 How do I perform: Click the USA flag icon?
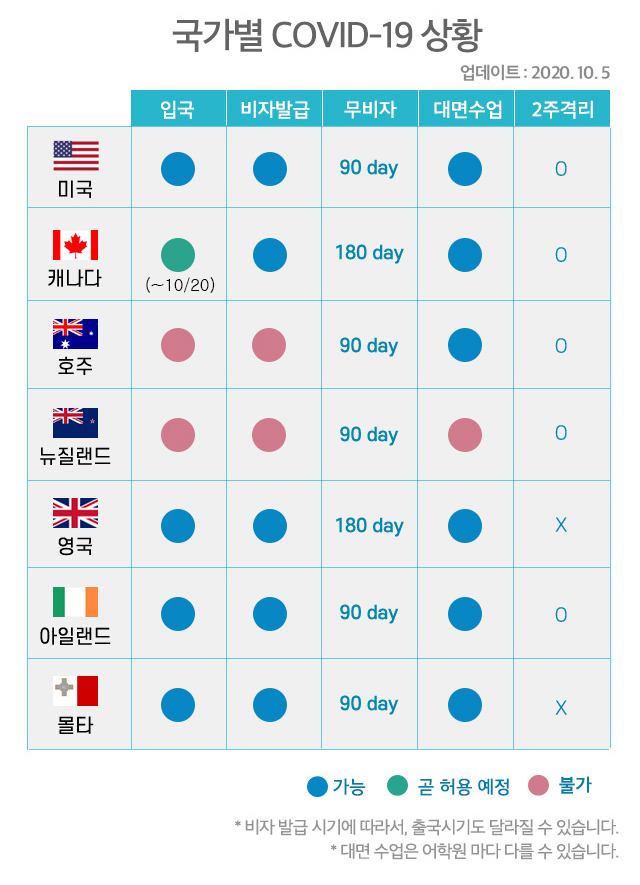pyautogui.click(x=76, y=155)
